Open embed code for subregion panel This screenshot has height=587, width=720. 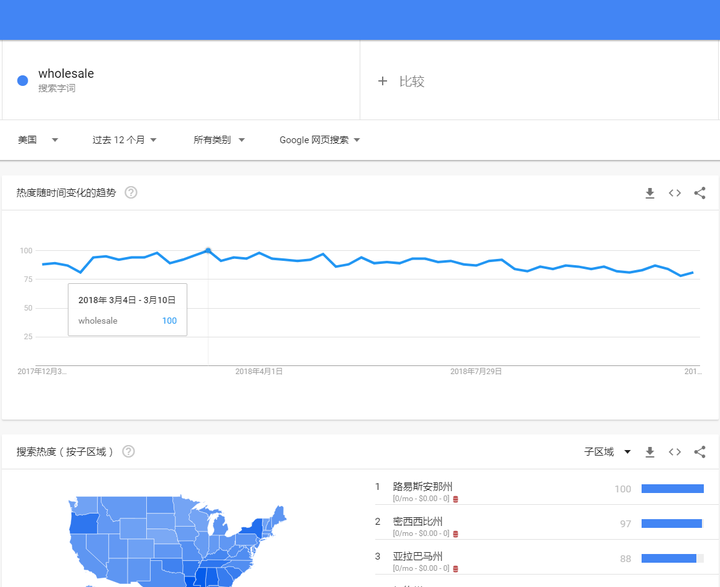[675, 452]
